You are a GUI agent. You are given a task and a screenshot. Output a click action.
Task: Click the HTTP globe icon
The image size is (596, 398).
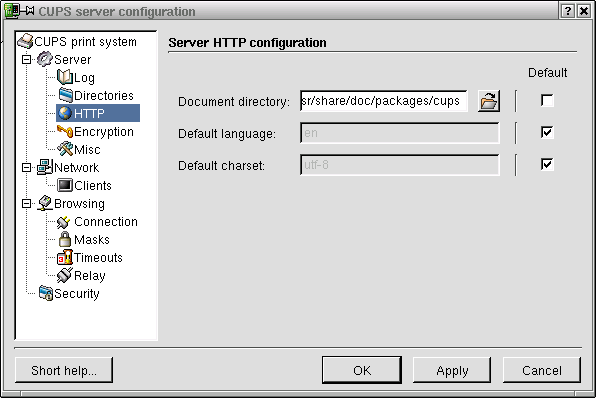(x=65, y=113)
